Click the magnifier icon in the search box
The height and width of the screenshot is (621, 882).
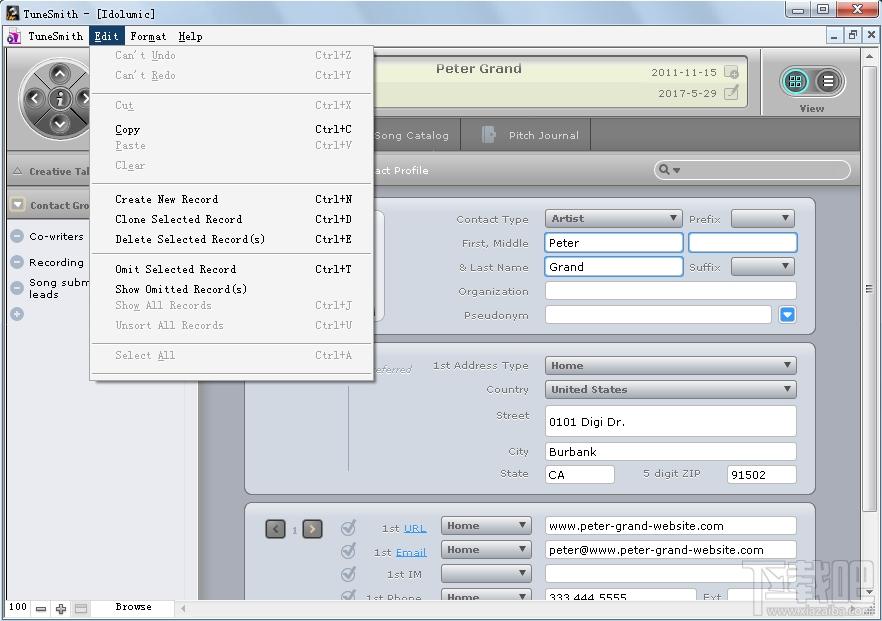[x=664, y=169]
